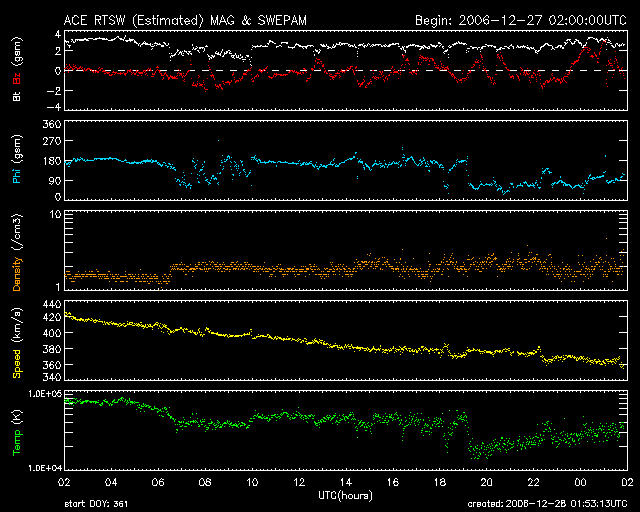Image resolution: width=640 pixels, height=512 pixels.
Task: Click the '180' tick on the Phi axis
Action: [x=52, y=161]
